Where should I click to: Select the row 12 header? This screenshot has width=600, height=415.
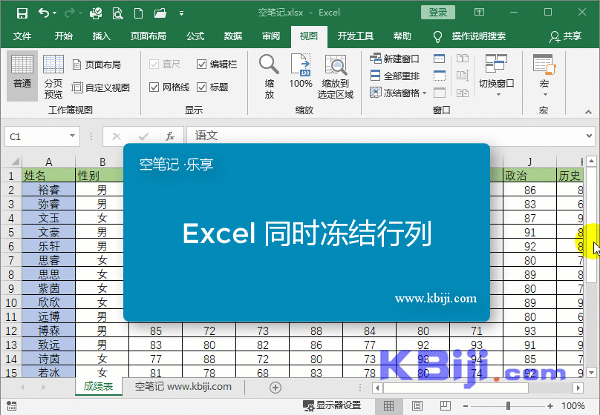[x=11, y=331]
